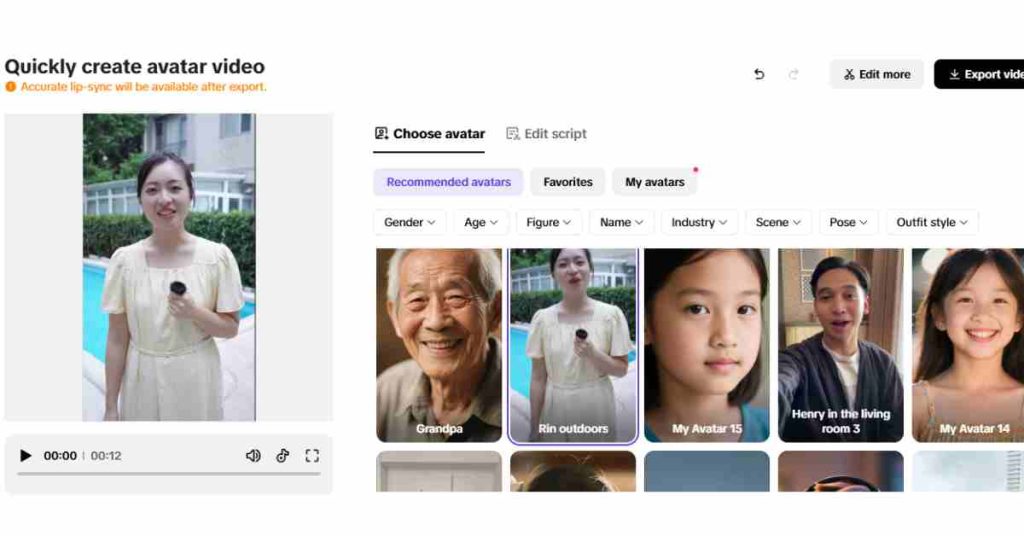This screenshot has width=1024, height=536.
Task: Play the avatar video preview
Action: (26, 456)
